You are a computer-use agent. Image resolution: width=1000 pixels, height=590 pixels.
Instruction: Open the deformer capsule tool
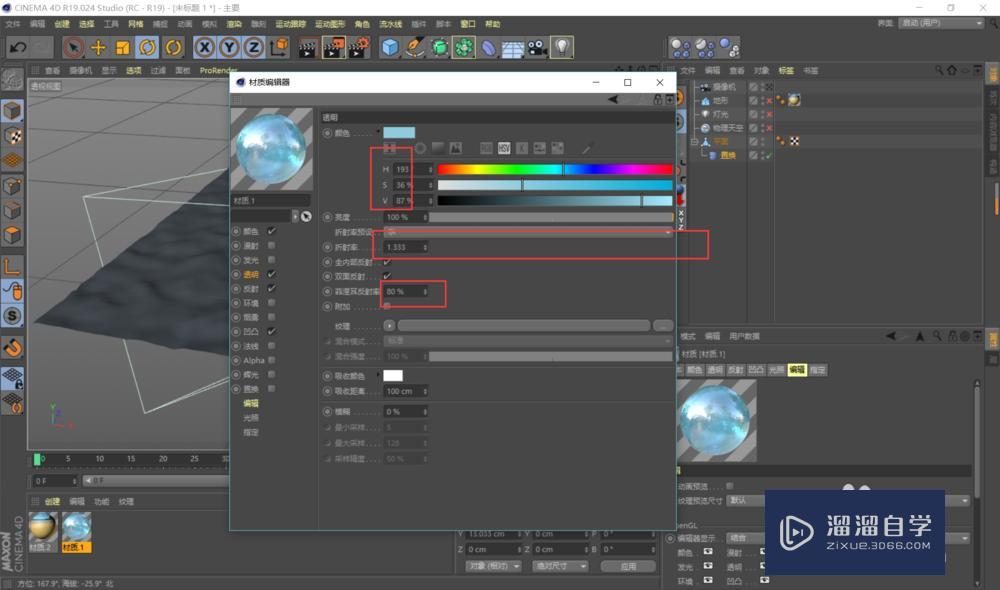tap(489, 48)
